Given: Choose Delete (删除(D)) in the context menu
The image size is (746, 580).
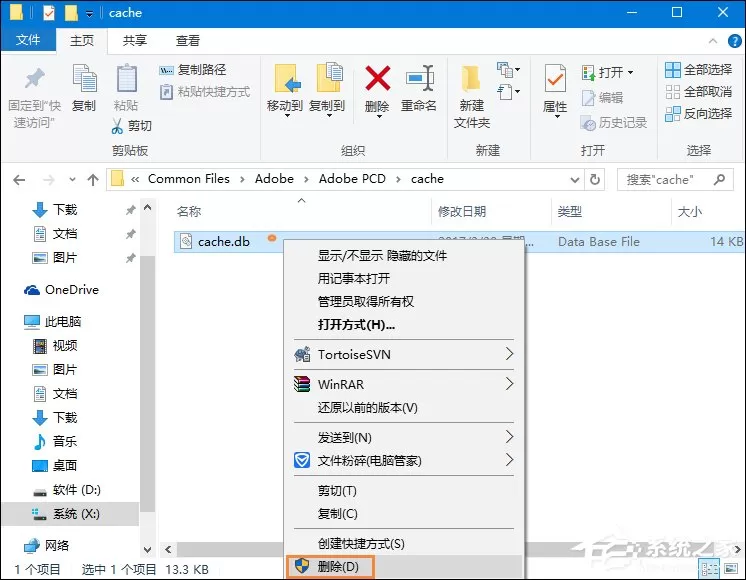Looking at the screenshot, I should click(x=404, y=566).
